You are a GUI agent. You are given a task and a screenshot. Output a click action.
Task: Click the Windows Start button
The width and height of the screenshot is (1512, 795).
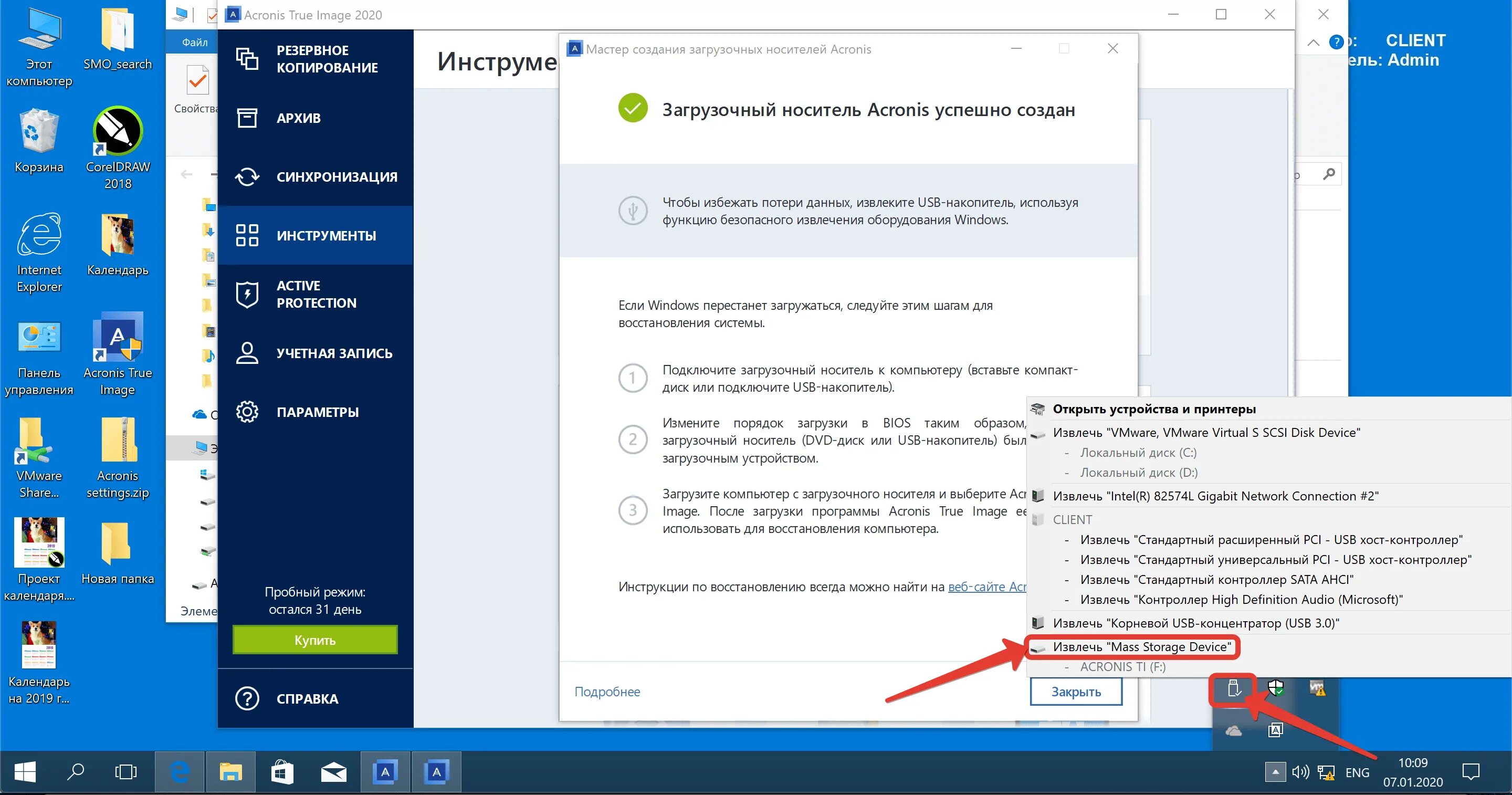pyautogui.click(x=25, y=772)
